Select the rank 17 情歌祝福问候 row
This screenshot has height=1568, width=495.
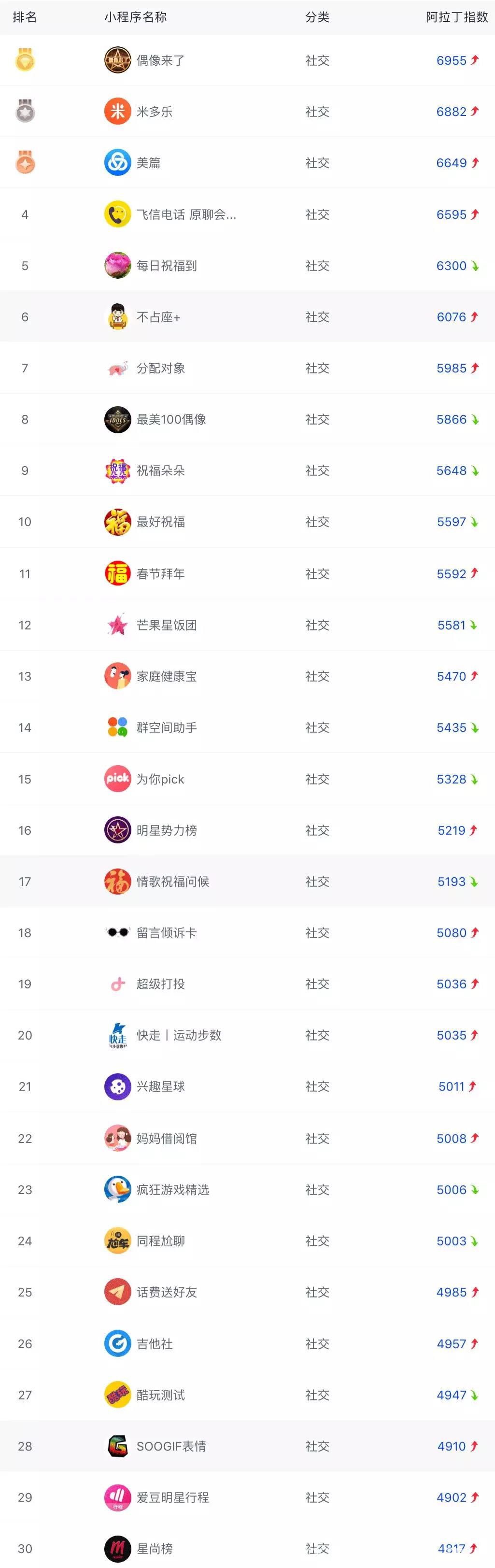pos(247,882)
